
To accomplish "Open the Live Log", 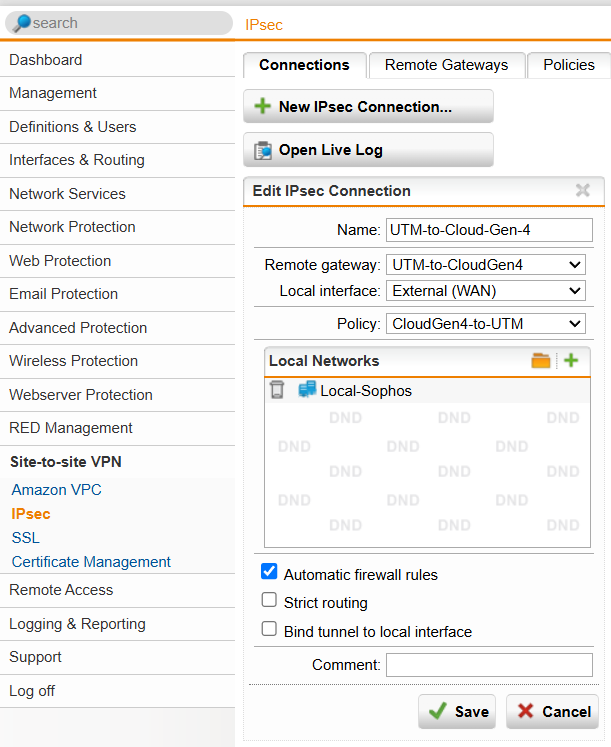I will [368, 150].
